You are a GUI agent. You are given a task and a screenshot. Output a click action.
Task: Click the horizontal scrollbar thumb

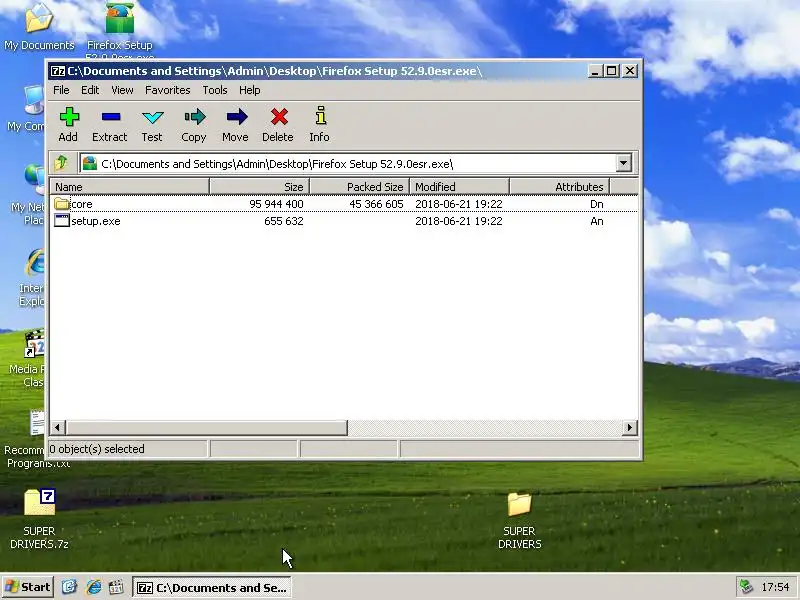point(207,428)
